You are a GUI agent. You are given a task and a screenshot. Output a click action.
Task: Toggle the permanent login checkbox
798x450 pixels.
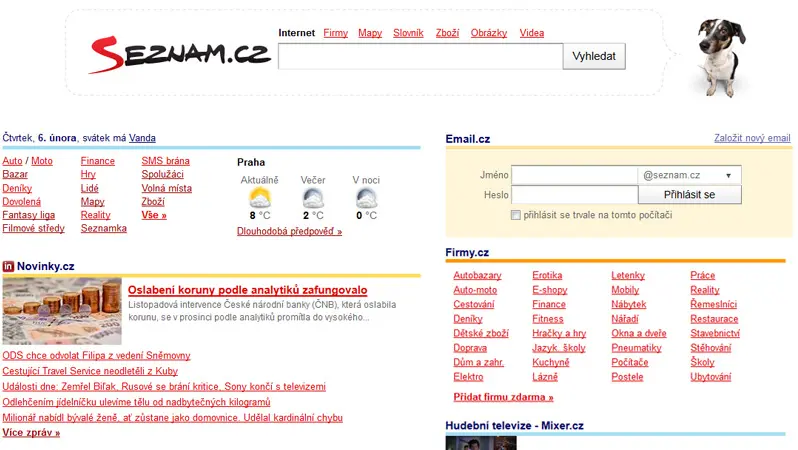click(516, 215)
